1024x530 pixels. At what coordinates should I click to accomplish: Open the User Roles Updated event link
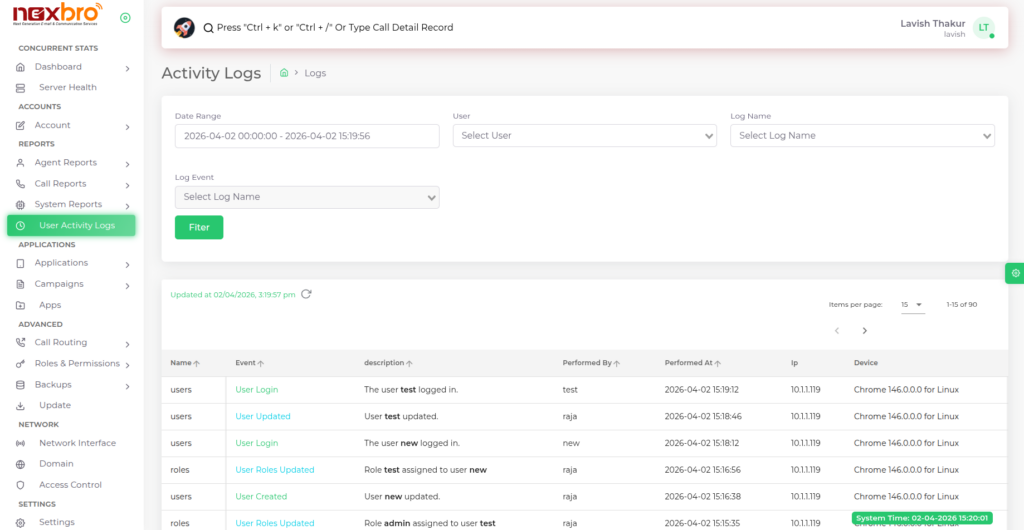(x=274, y=470)
